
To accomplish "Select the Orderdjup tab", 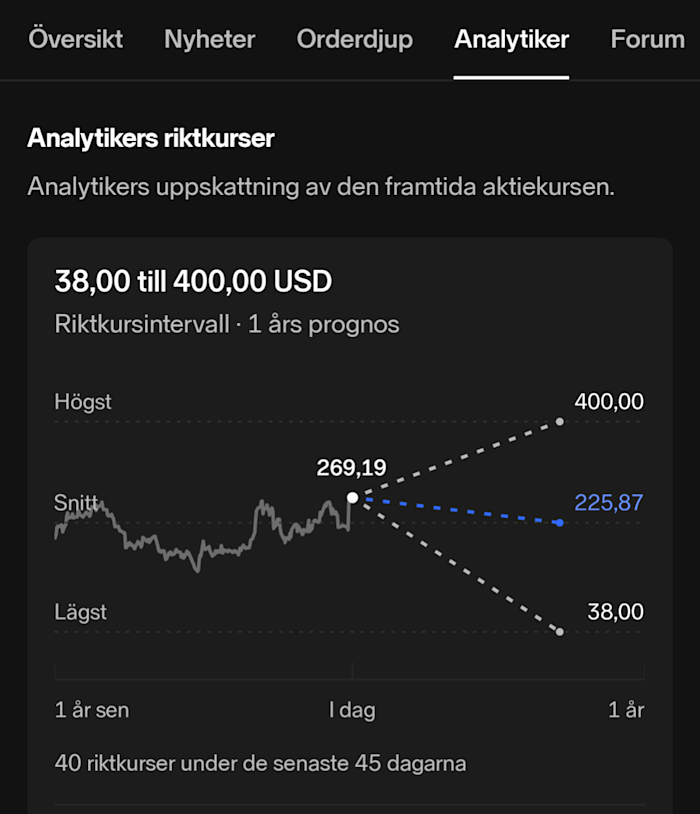I will point(353,39).
